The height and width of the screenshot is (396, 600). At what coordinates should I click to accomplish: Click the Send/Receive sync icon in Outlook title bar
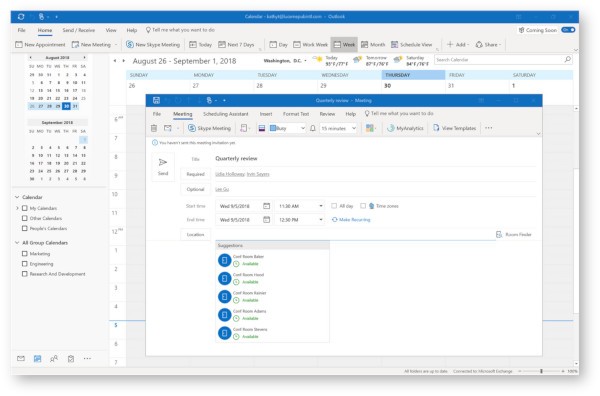point(21,16)
